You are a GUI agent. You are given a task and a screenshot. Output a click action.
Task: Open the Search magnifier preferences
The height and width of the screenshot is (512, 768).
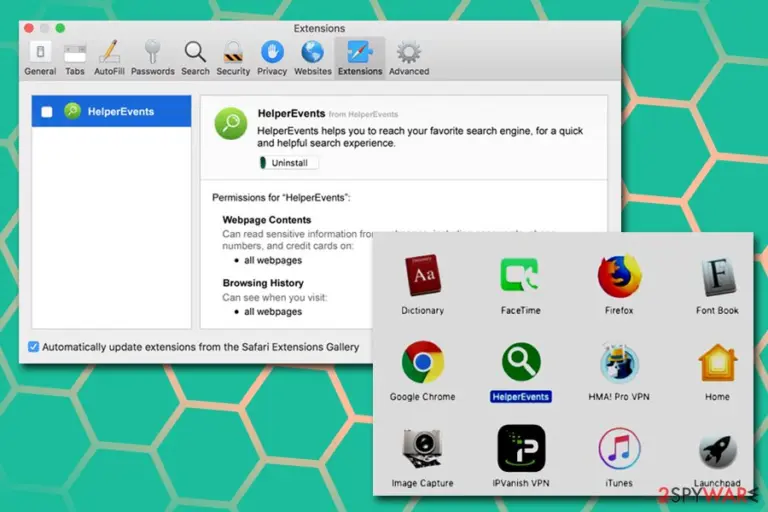[195, 59]
